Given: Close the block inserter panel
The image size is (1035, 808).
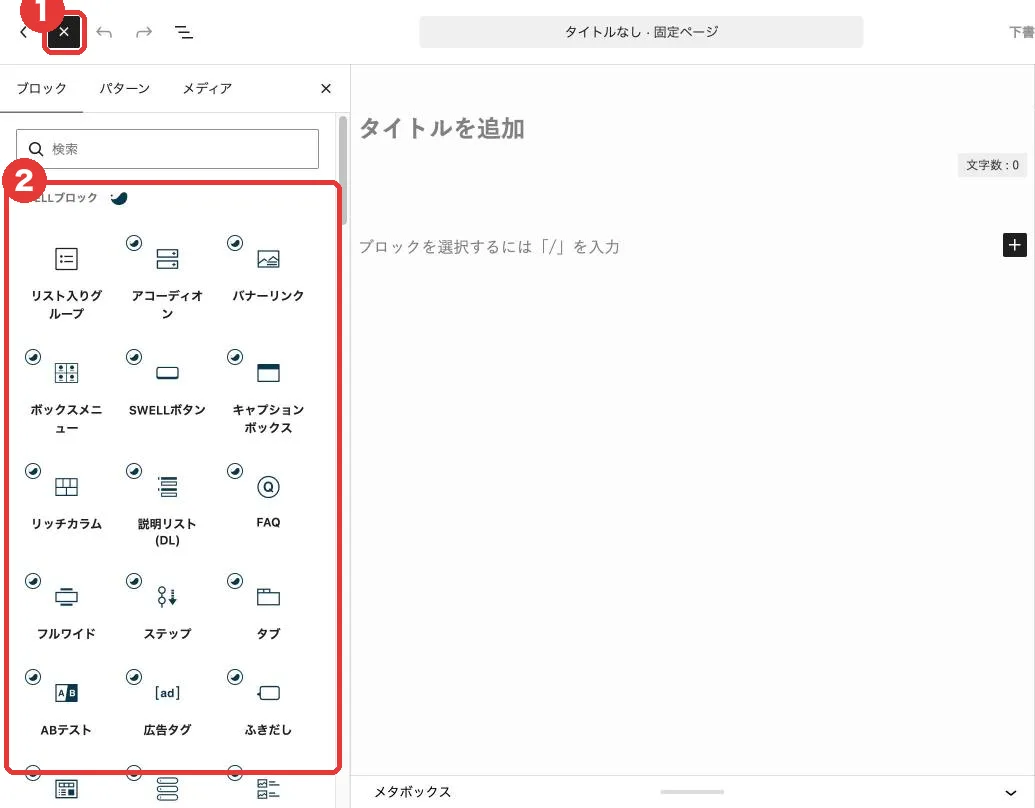Looking at the screenshot, I should point(325,88).
